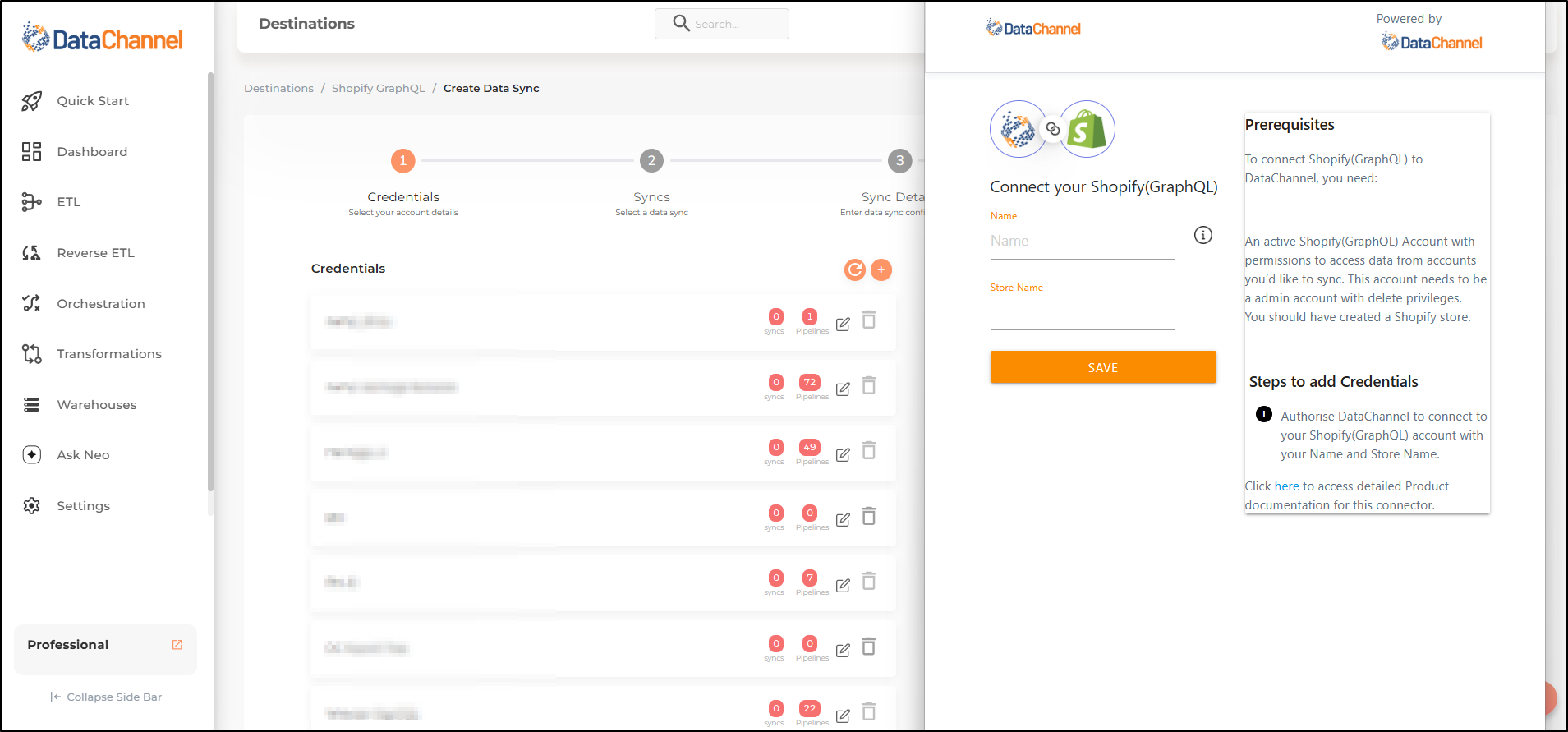1568x732 pixels.
Task: Edit the credential with 22 pipelines
Action: [843, 716]
